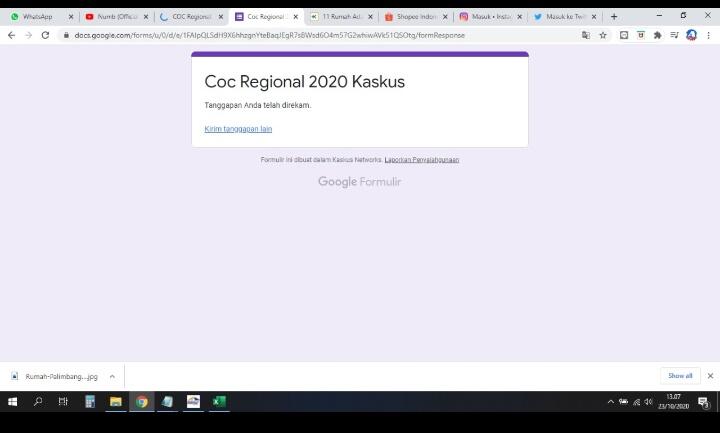Switch to the loading COC Regional tab
The width and height of the screenshot is (720, 433).
pos(191,17)
